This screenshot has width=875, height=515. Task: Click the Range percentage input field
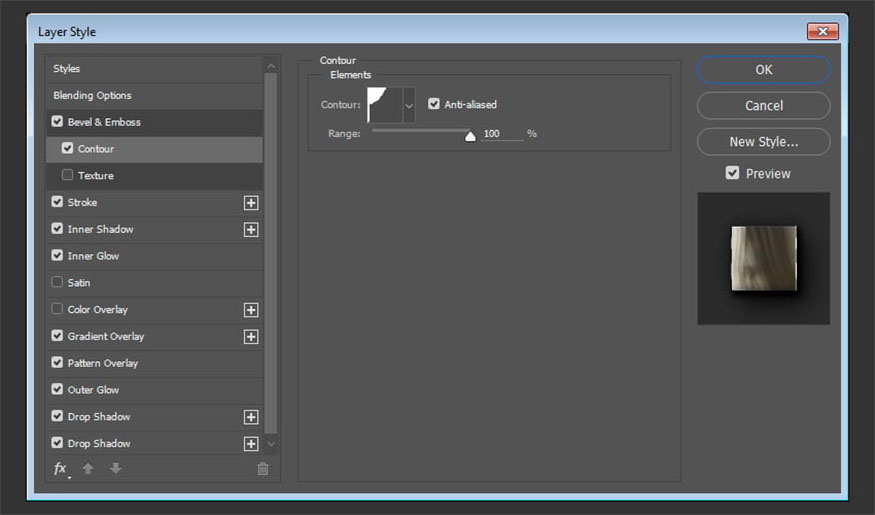tap(500, 134)
